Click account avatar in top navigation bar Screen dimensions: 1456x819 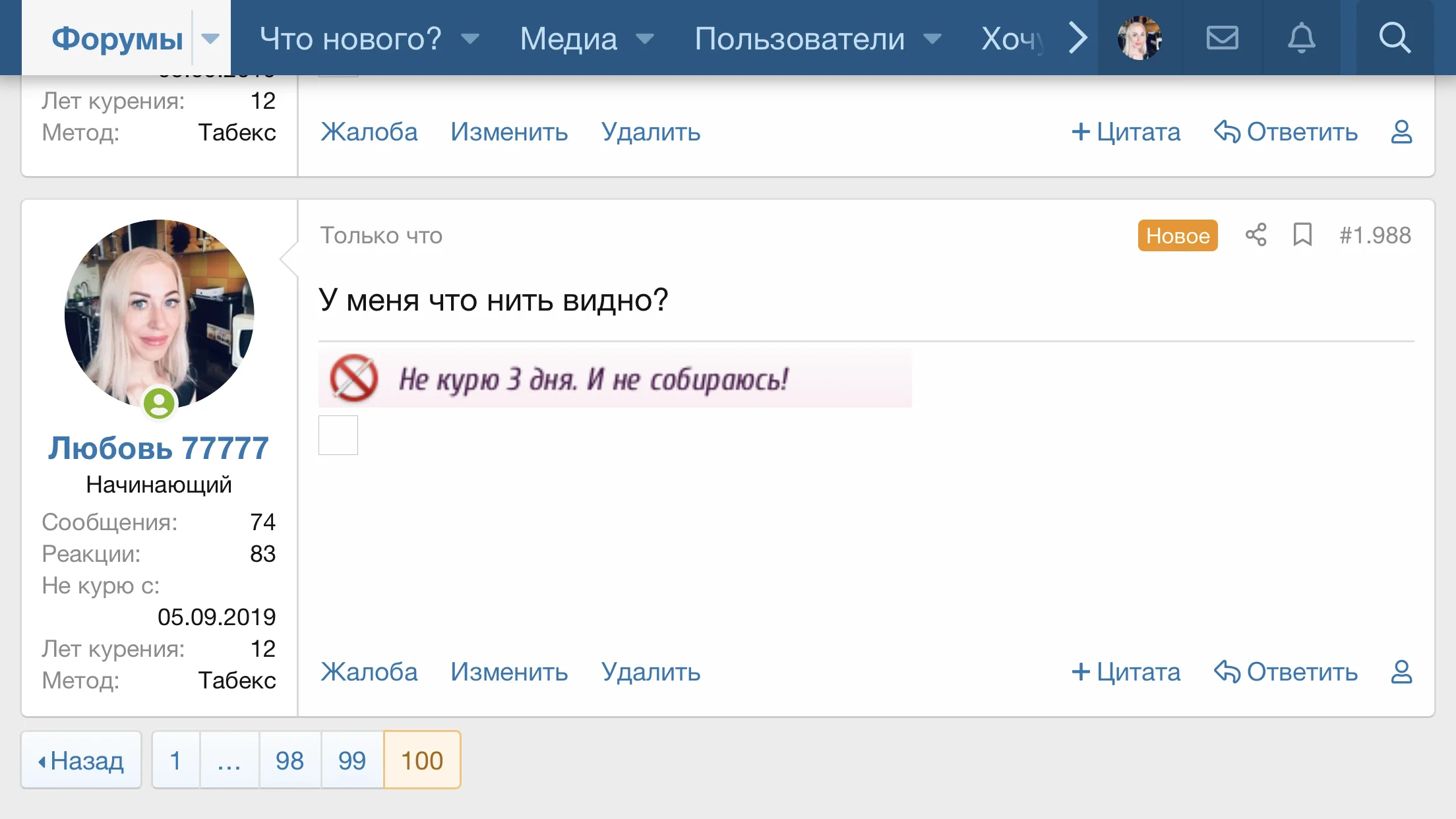pyautogui.click(x=1139, y=38)
